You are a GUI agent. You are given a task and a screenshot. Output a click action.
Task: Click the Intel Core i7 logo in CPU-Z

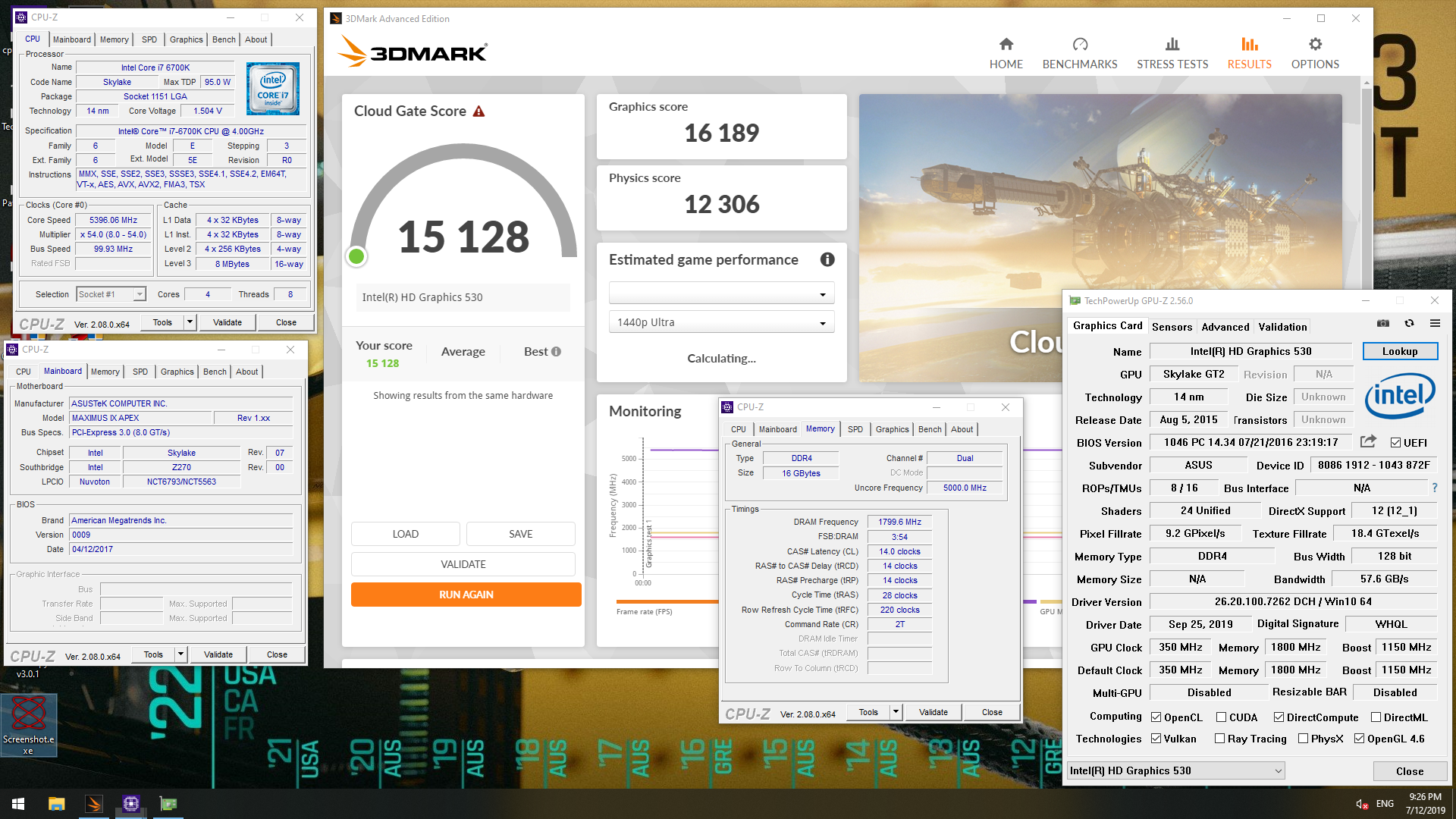click(272, 89)
